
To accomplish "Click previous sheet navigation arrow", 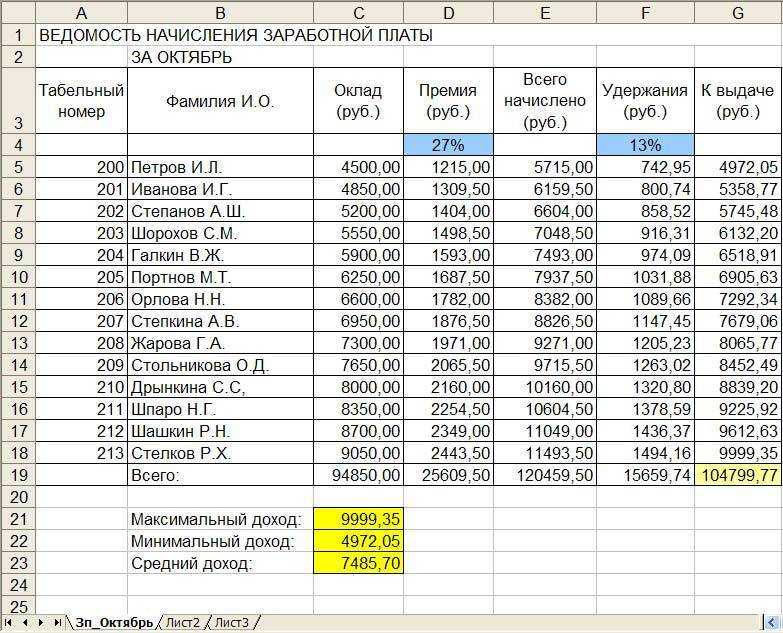I will coord(25,623).
